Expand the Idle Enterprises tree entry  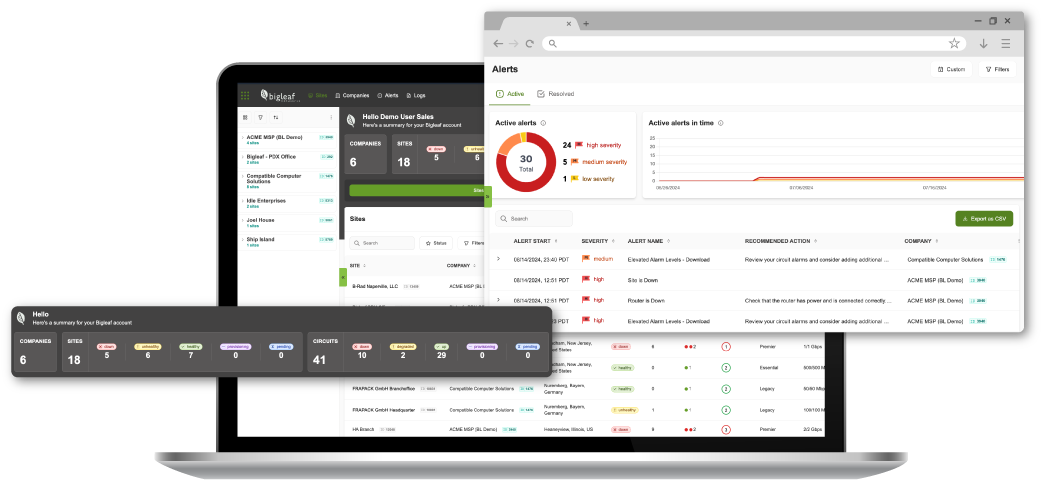pos(242,200)
